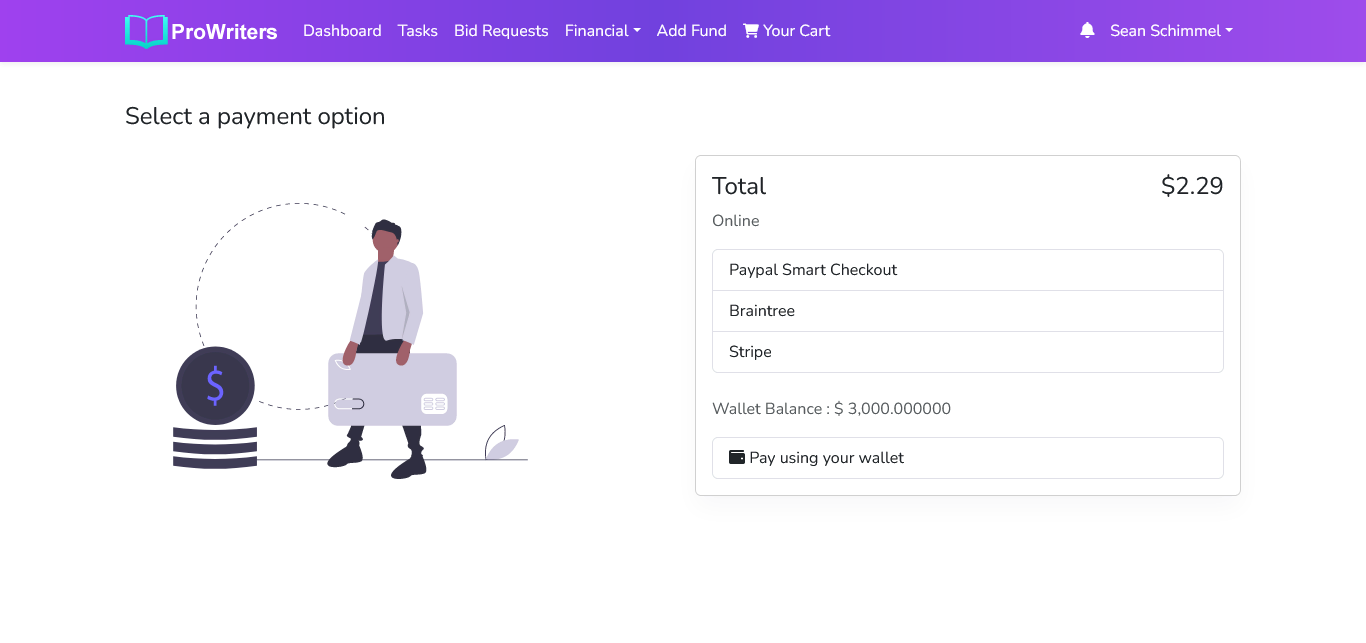1366x643 pixels.
Task: Click the shopping cart icon in navbar
Action: click(751, 31)
